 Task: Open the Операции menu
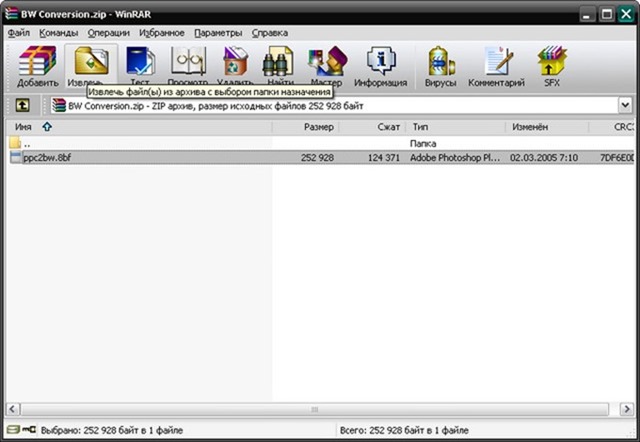(x=109, y=33)
